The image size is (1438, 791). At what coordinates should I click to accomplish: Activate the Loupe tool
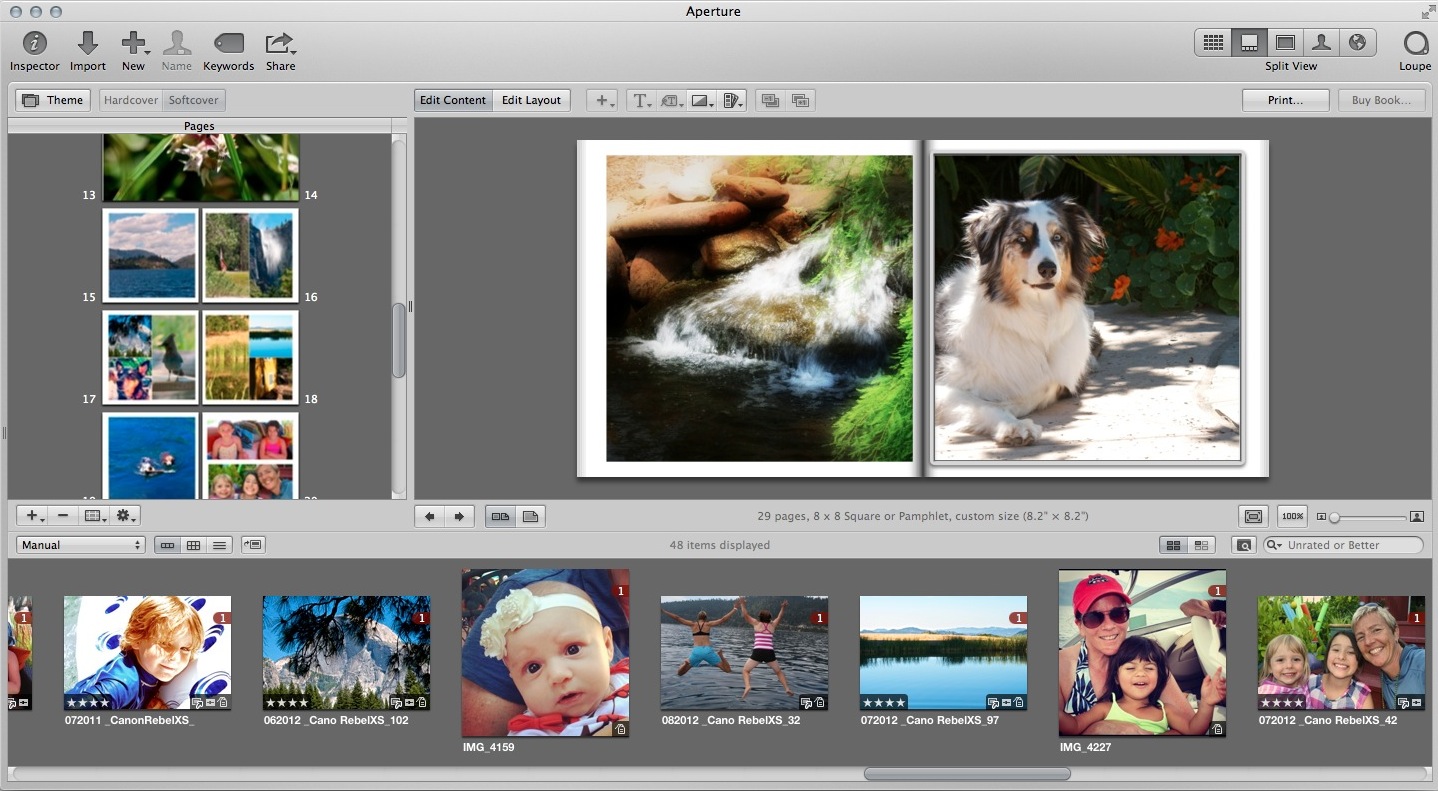click(x=1415, y=44)
